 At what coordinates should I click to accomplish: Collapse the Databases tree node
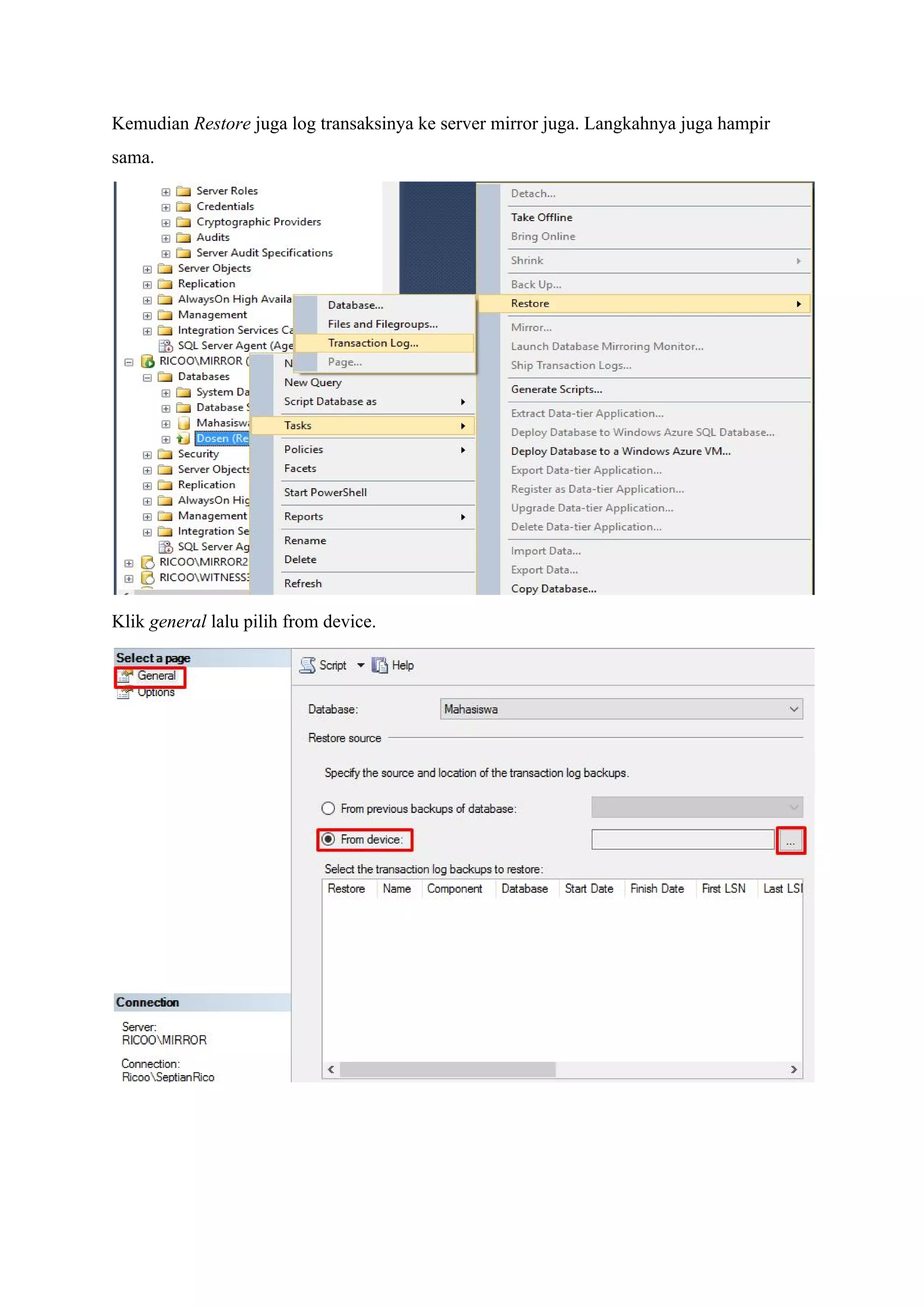147,377
